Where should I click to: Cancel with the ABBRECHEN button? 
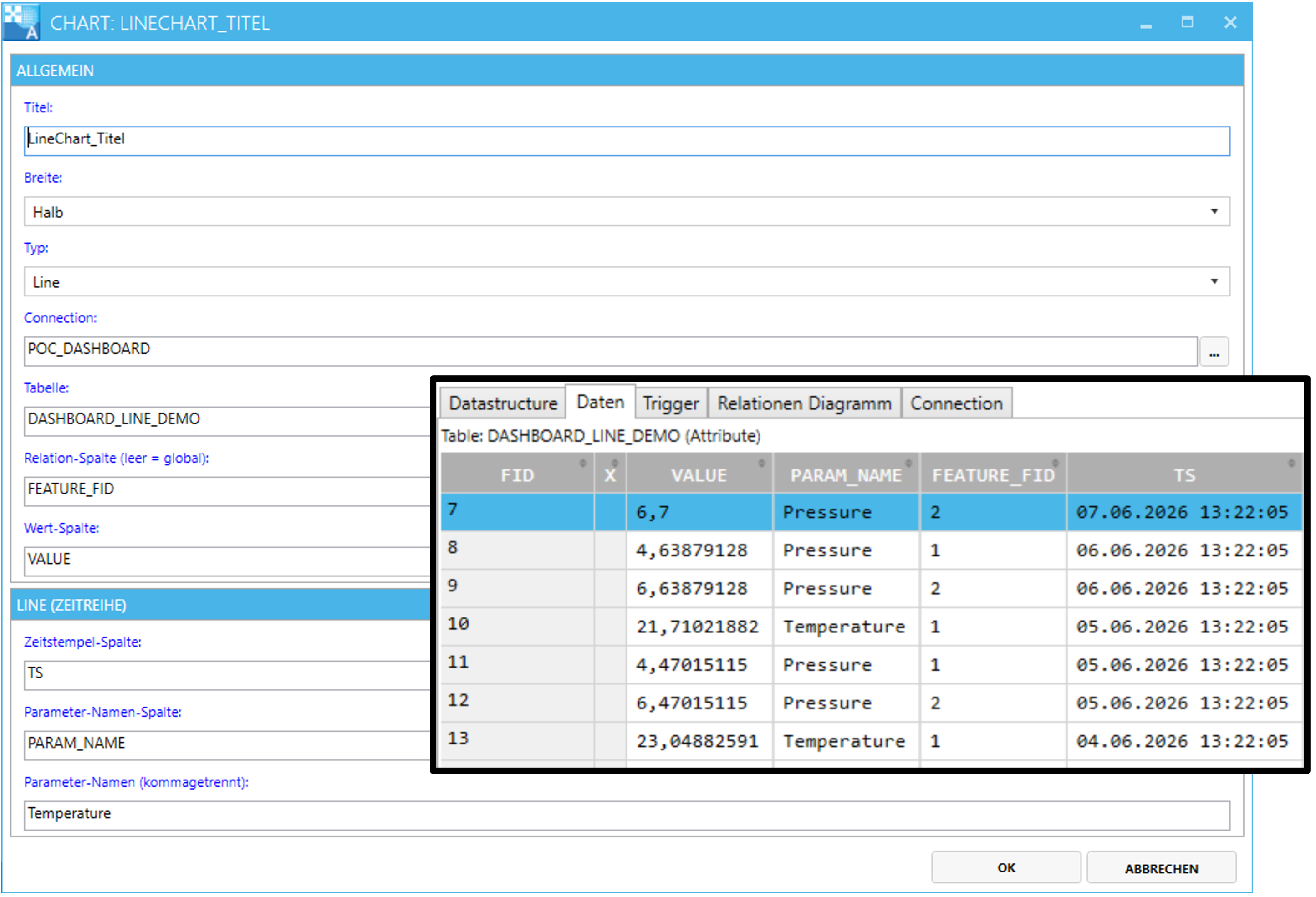pos(1161,867)
